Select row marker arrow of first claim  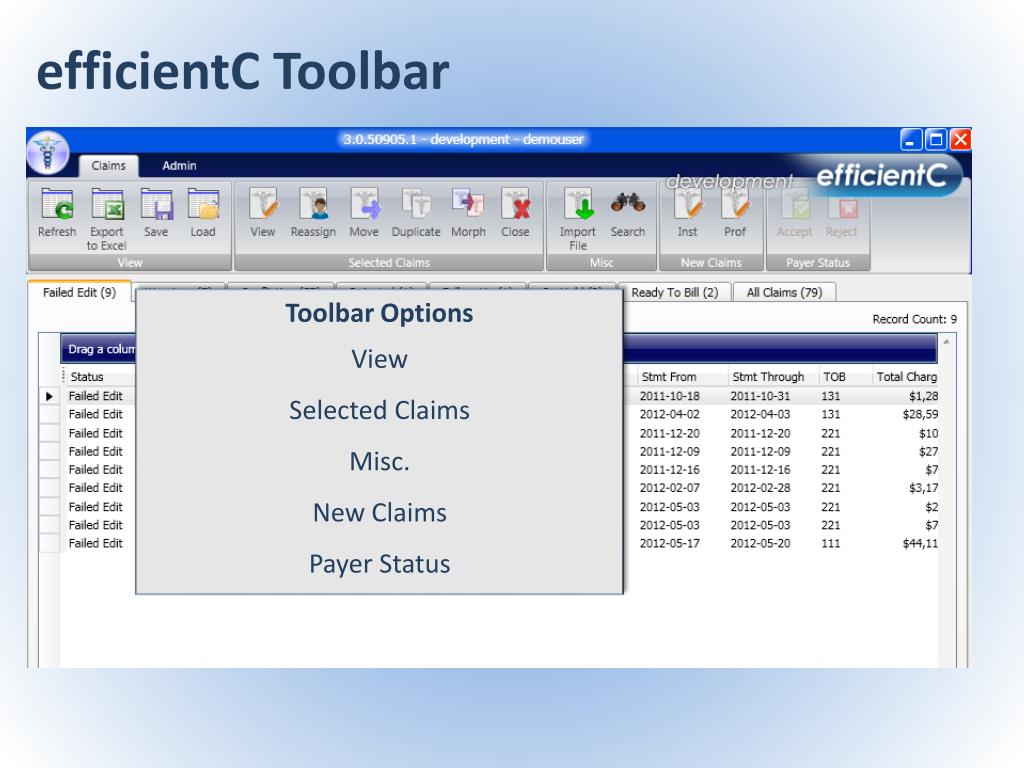pos(50,396)
